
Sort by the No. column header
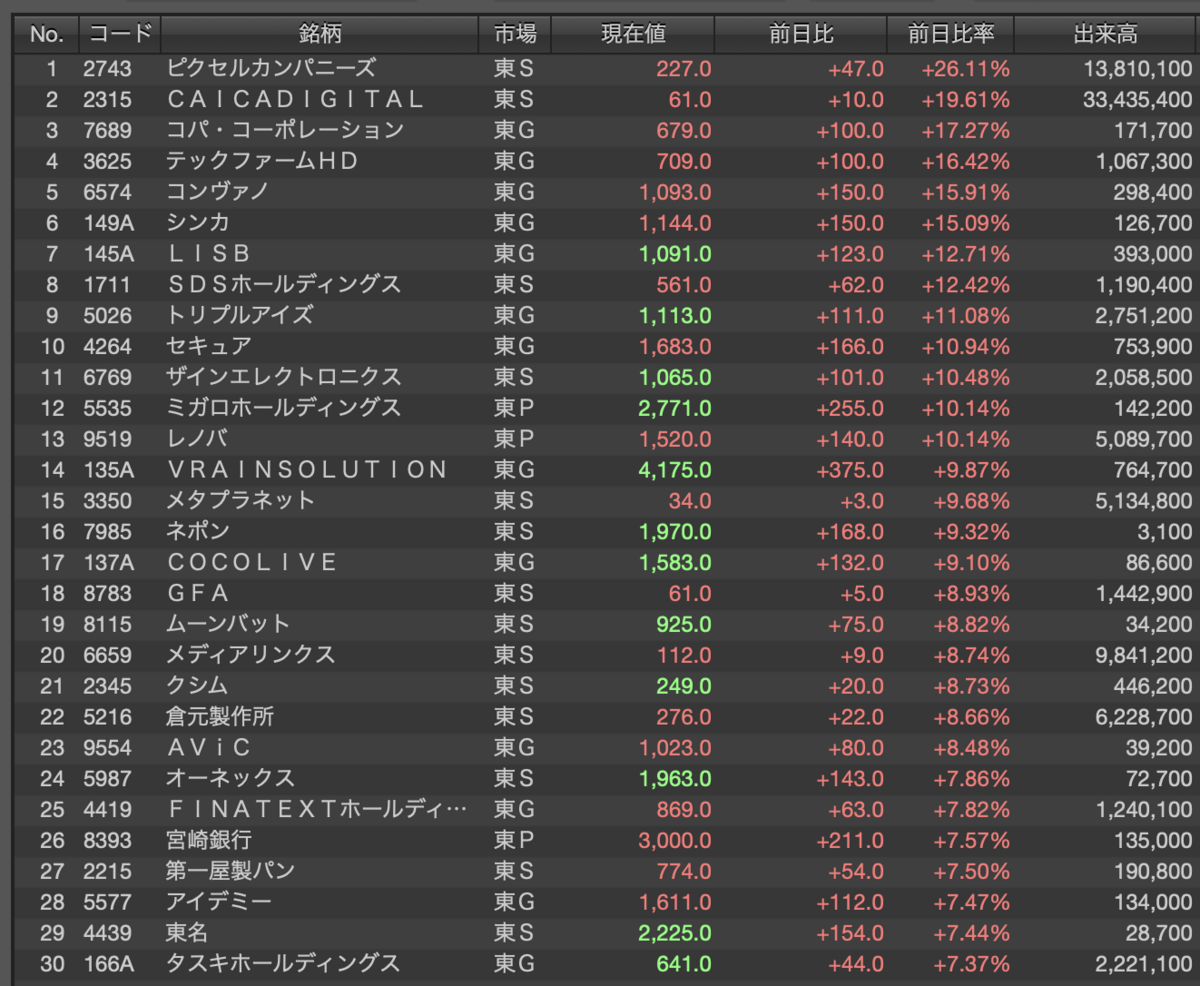coord(46,34)
